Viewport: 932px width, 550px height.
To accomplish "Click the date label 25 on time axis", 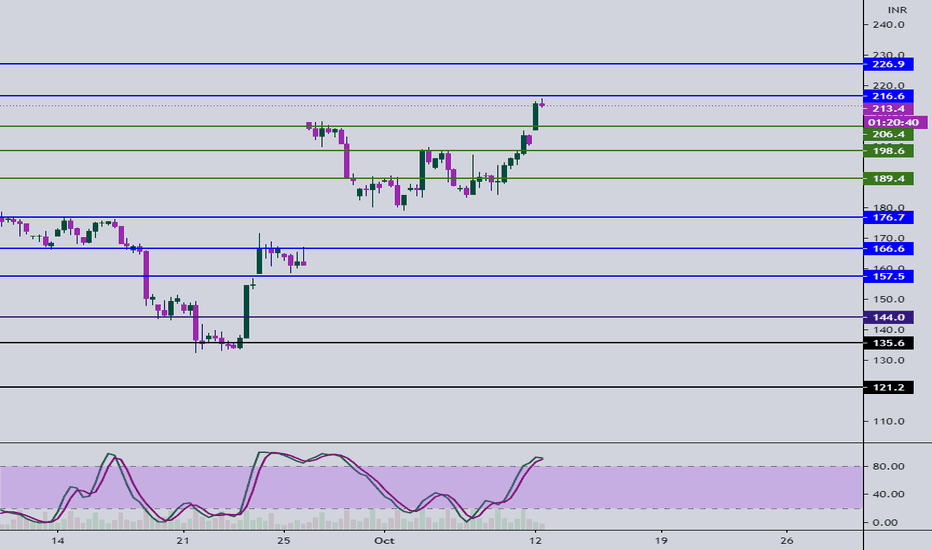I will [x=284, y=540].
